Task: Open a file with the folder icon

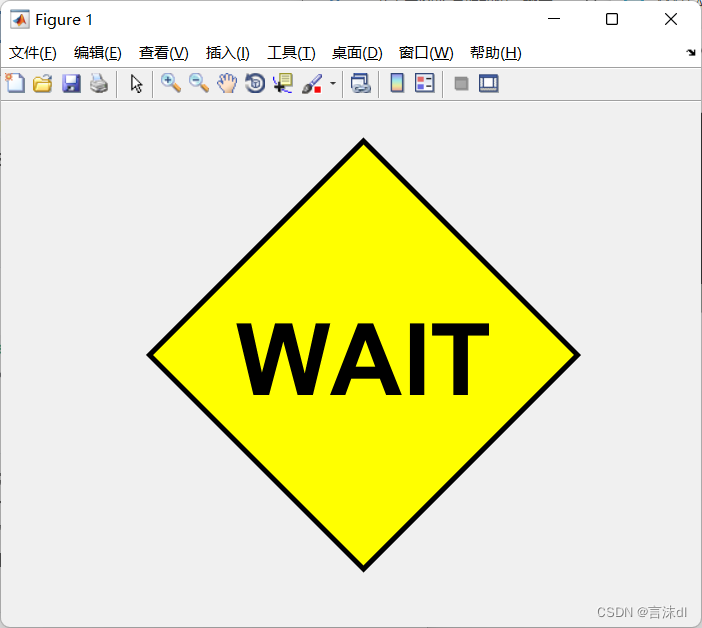Action: pos(43,83)
